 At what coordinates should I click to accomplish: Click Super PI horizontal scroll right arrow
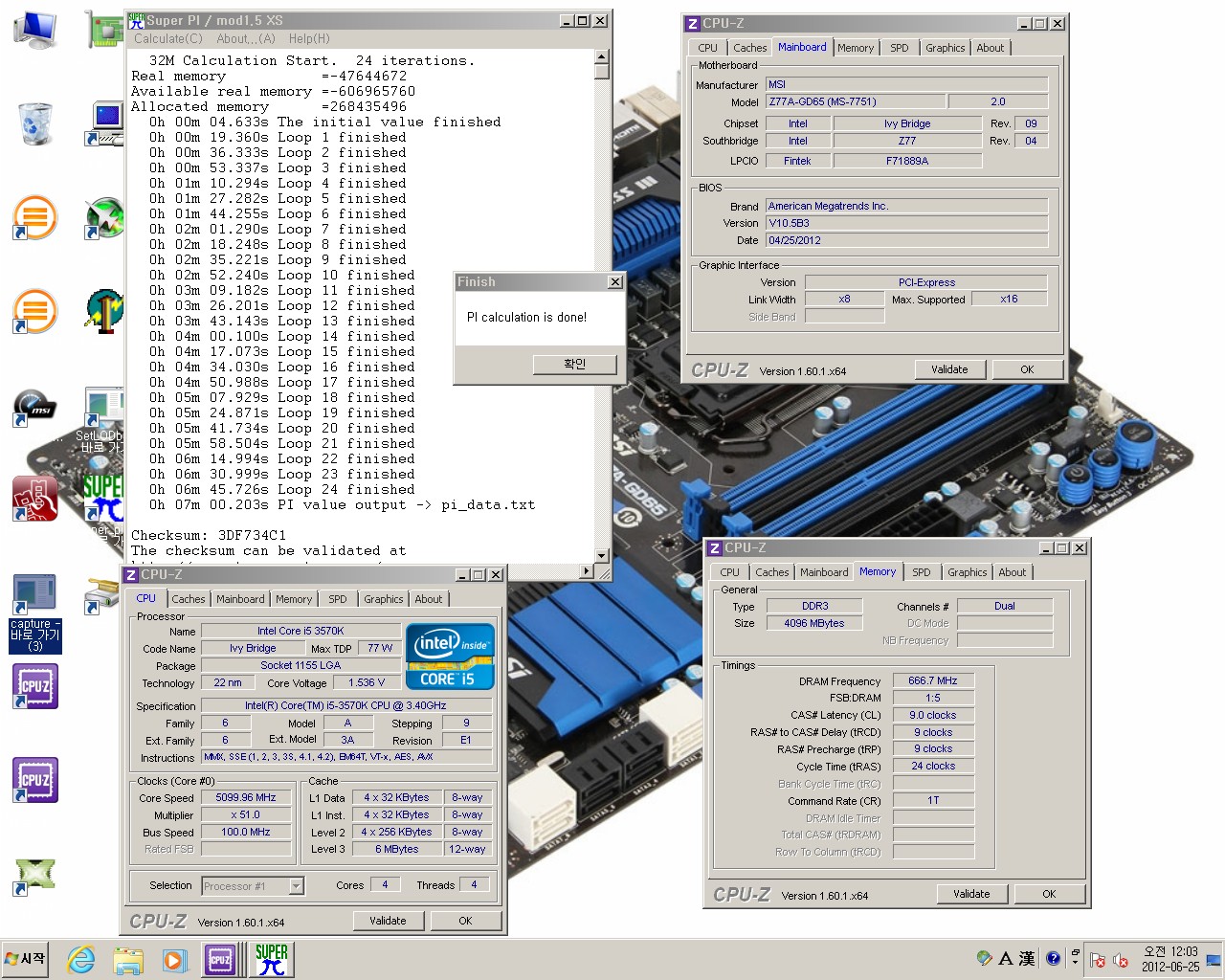point(587,571)
